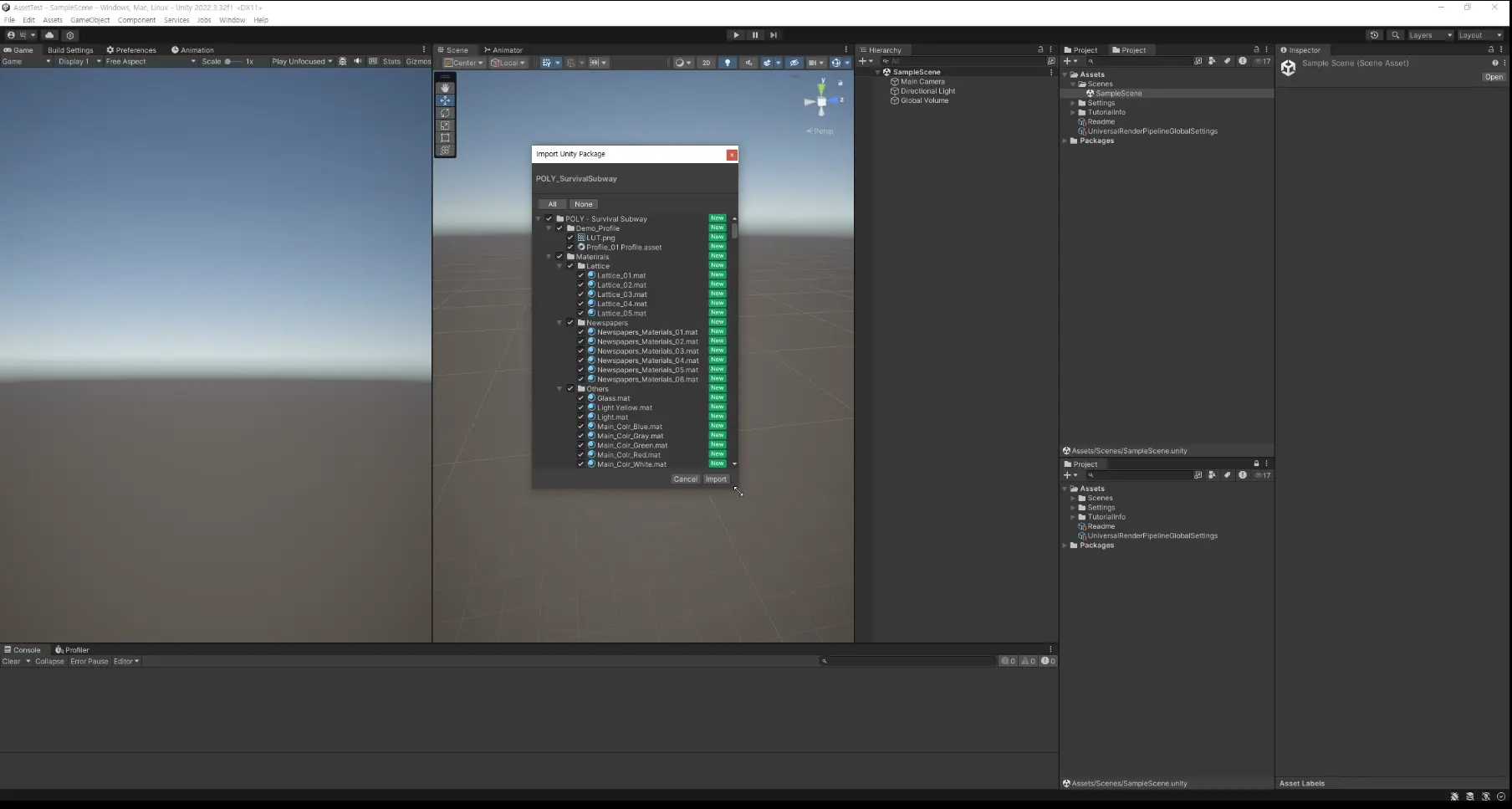Click the scene orientation gizmo cube

coord(822,101)
